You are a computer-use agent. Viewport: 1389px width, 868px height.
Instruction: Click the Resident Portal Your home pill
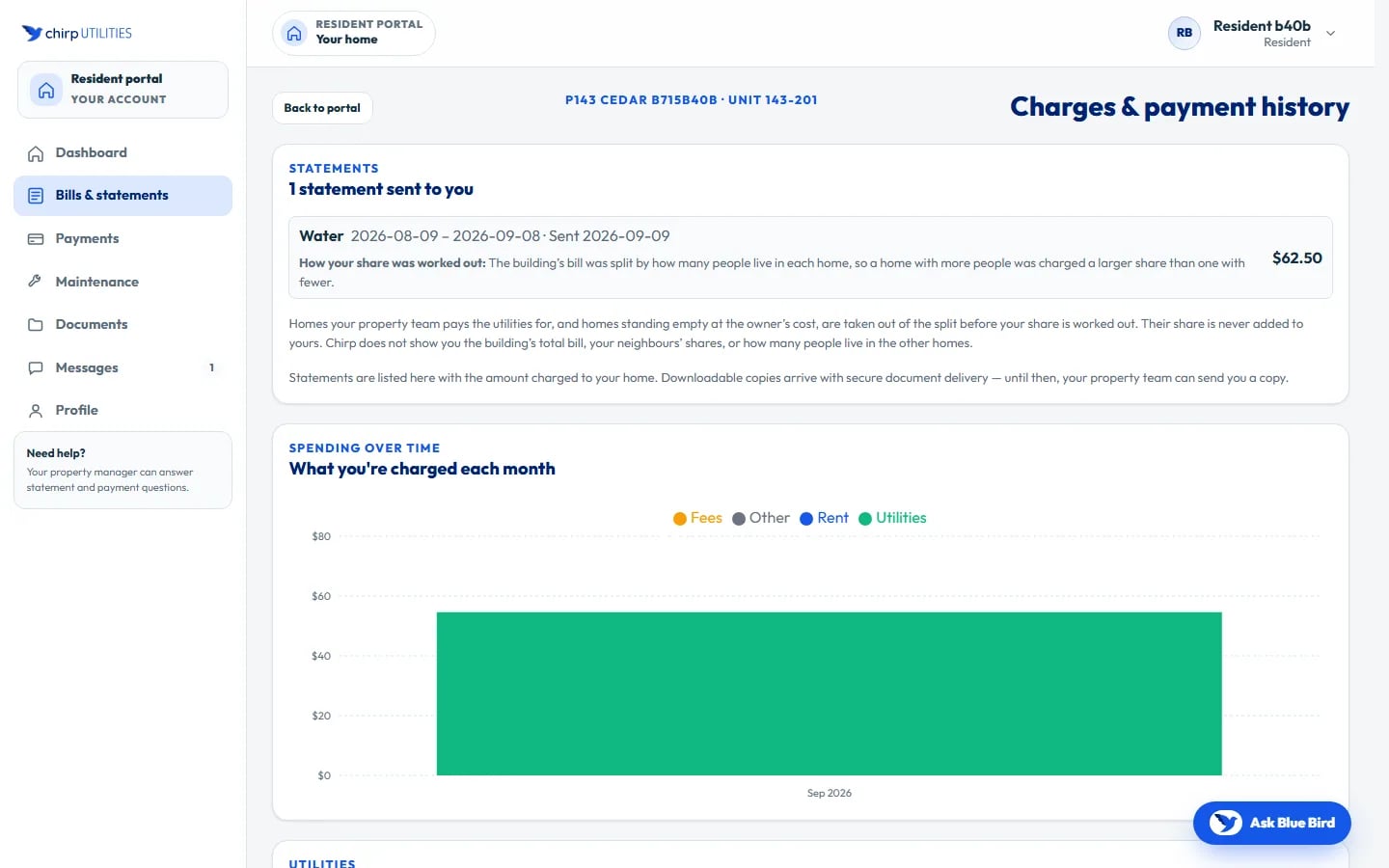353,33
